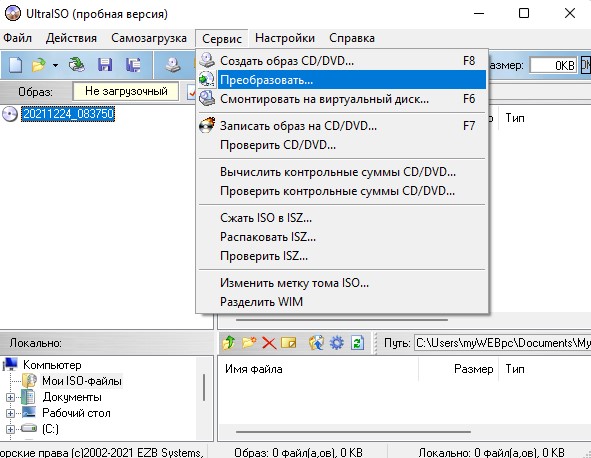Screen dimensions: 591x458
Task: Click the image file list horizontal scrollbar
Action: point(342,320)
